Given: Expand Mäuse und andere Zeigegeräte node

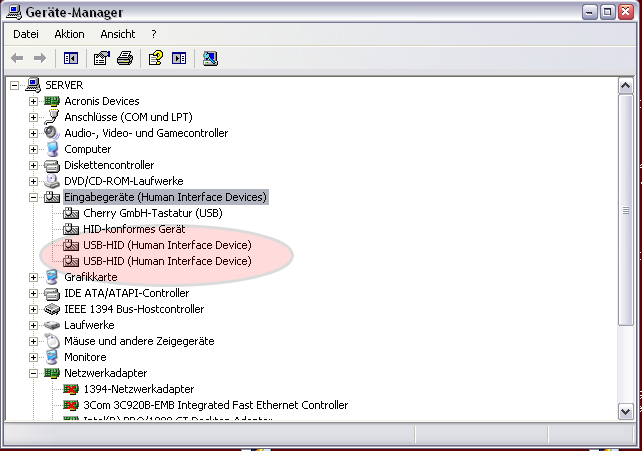Looking at the screenshot, I should pos(34,341).
